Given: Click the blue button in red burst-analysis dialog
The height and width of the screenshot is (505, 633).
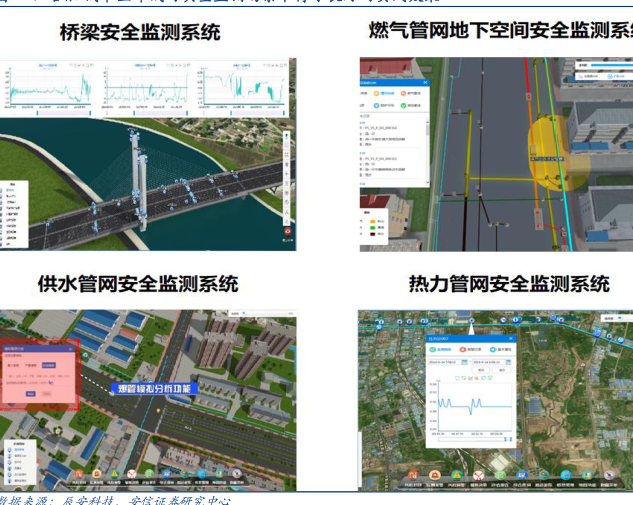Looking at the screenshot, I should (x=31, y=394).
